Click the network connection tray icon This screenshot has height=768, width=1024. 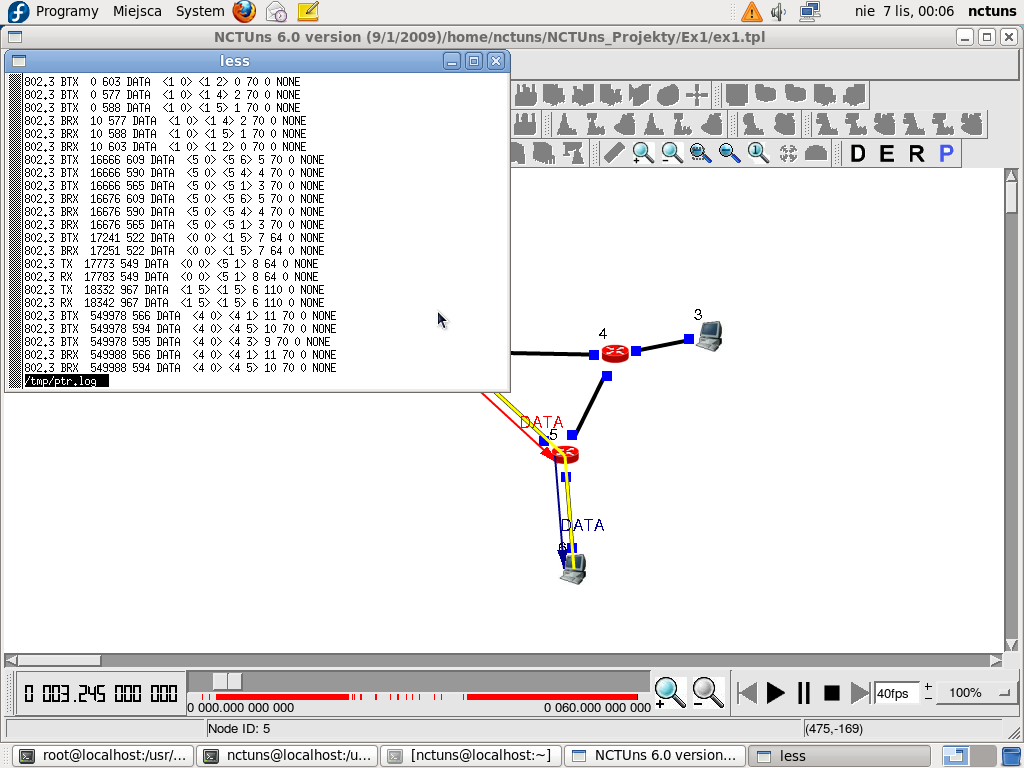tap(810, 11)
